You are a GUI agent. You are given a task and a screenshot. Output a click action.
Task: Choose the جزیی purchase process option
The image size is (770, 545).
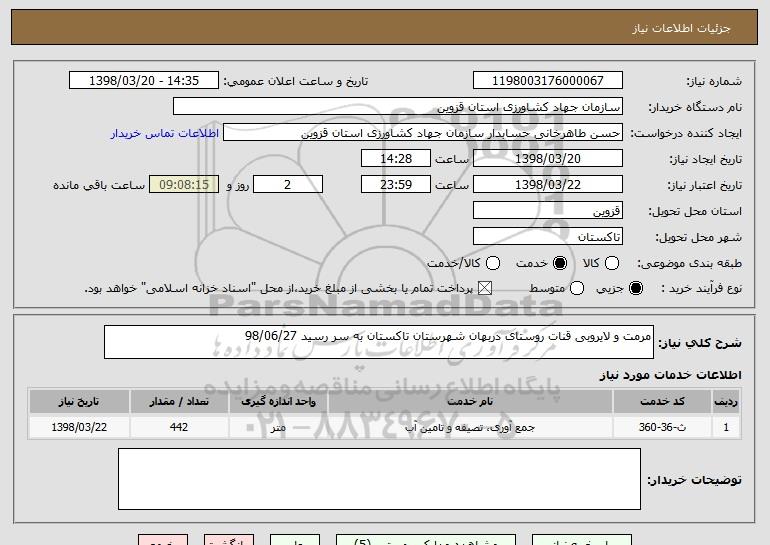[635, 288]
